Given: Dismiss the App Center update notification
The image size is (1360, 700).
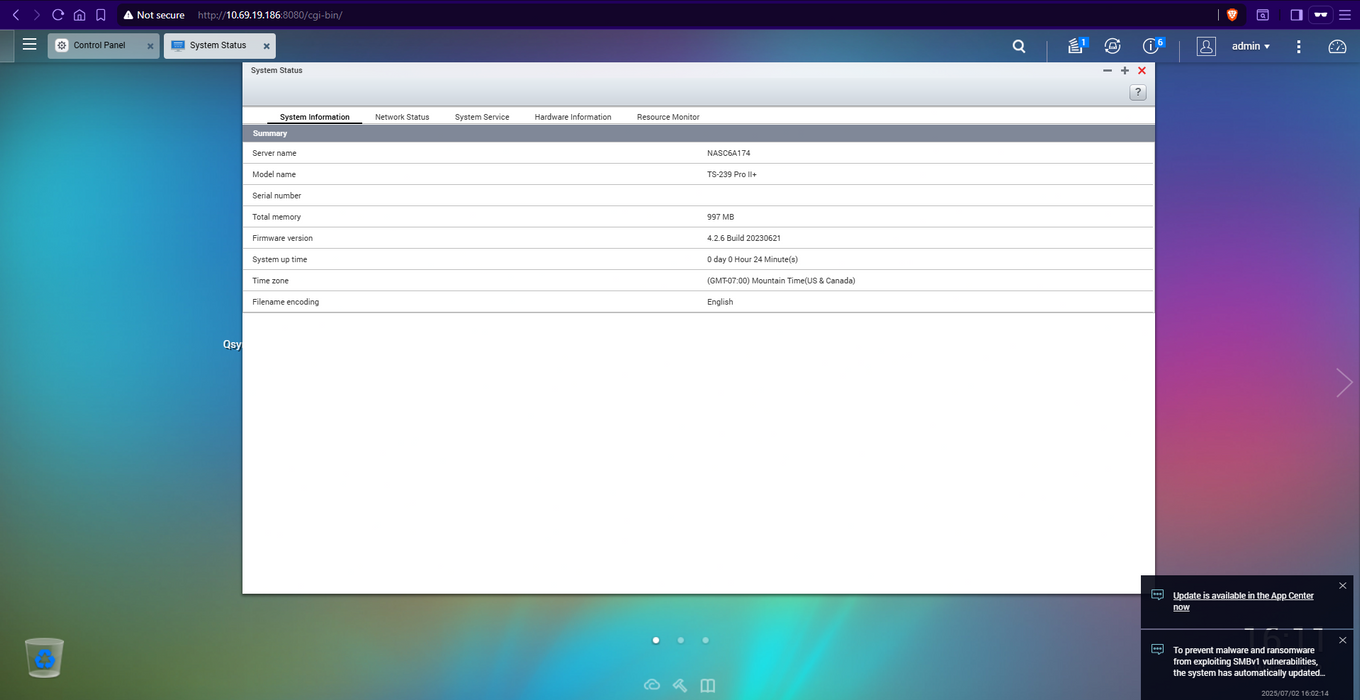Looking at the screenshot, I should 1343,585.
